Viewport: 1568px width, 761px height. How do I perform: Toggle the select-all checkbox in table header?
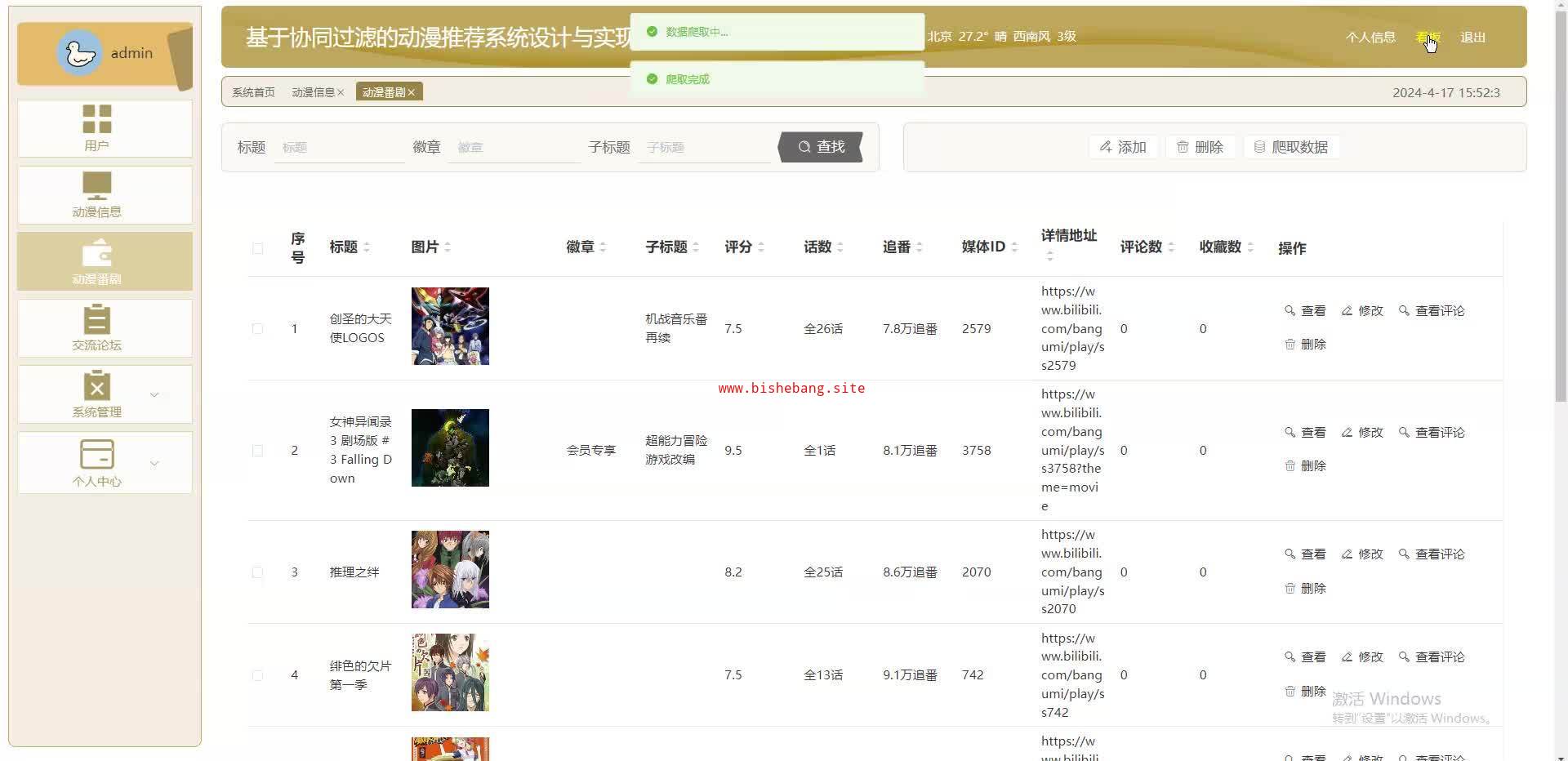(257, 248)
